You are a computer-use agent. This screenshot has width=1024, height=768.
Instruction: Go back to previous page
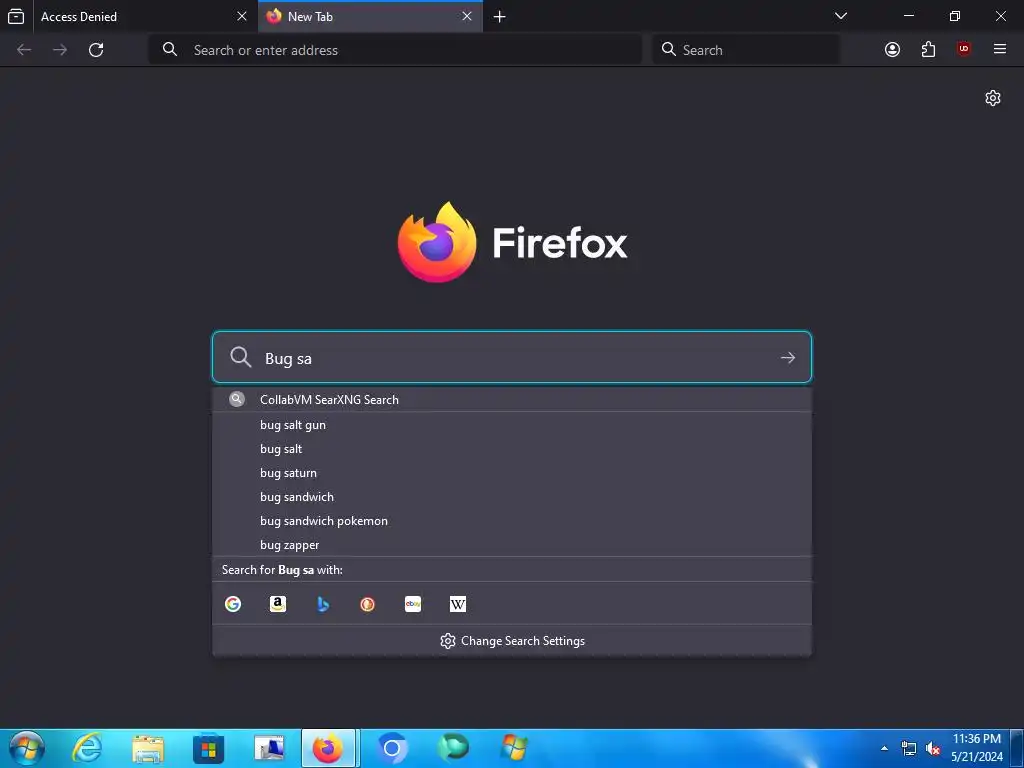point(24,50)
